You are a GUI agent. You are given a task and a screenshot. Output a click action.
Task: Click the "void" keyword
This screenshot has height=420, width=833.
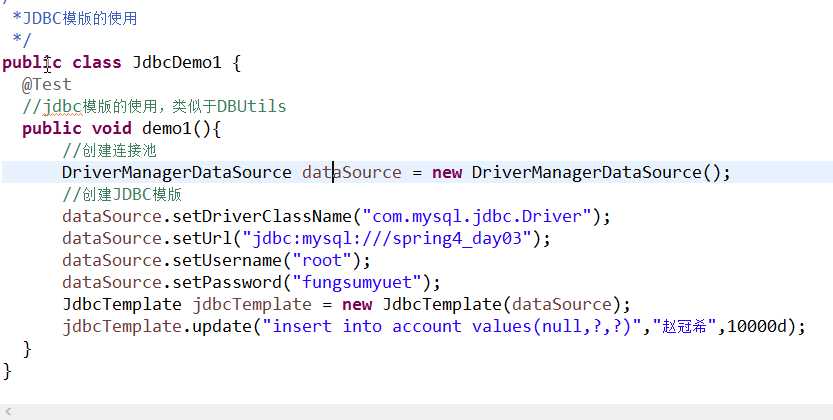click(x=112, y=128)
